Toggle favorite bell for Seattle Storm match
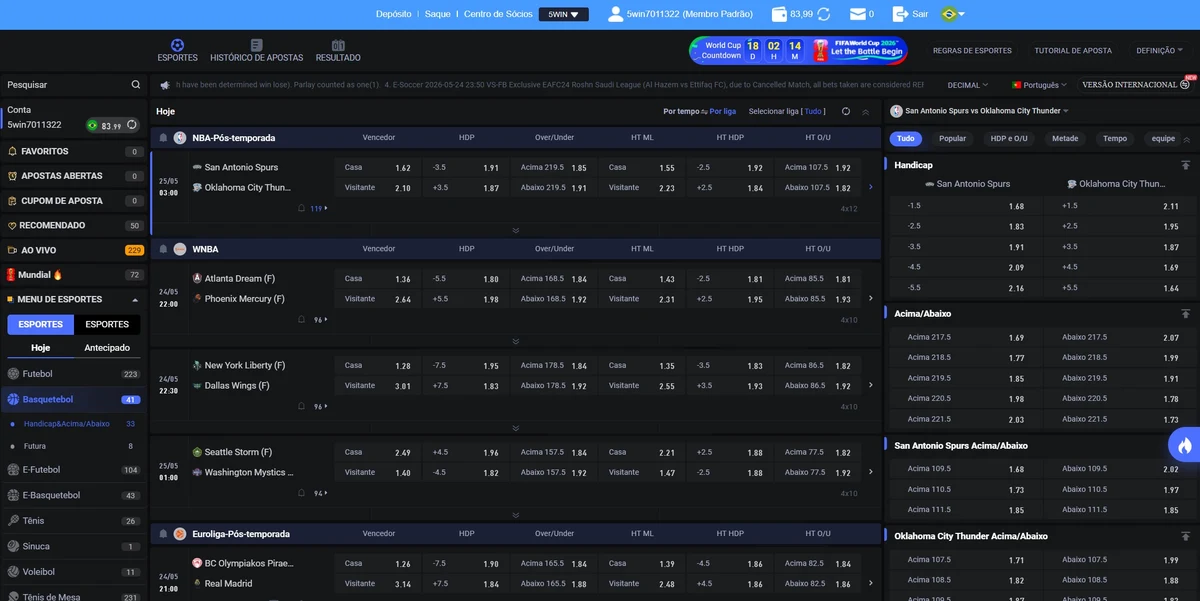The width and height of the screenshot is (1200, 601). (x=302, y=493)
